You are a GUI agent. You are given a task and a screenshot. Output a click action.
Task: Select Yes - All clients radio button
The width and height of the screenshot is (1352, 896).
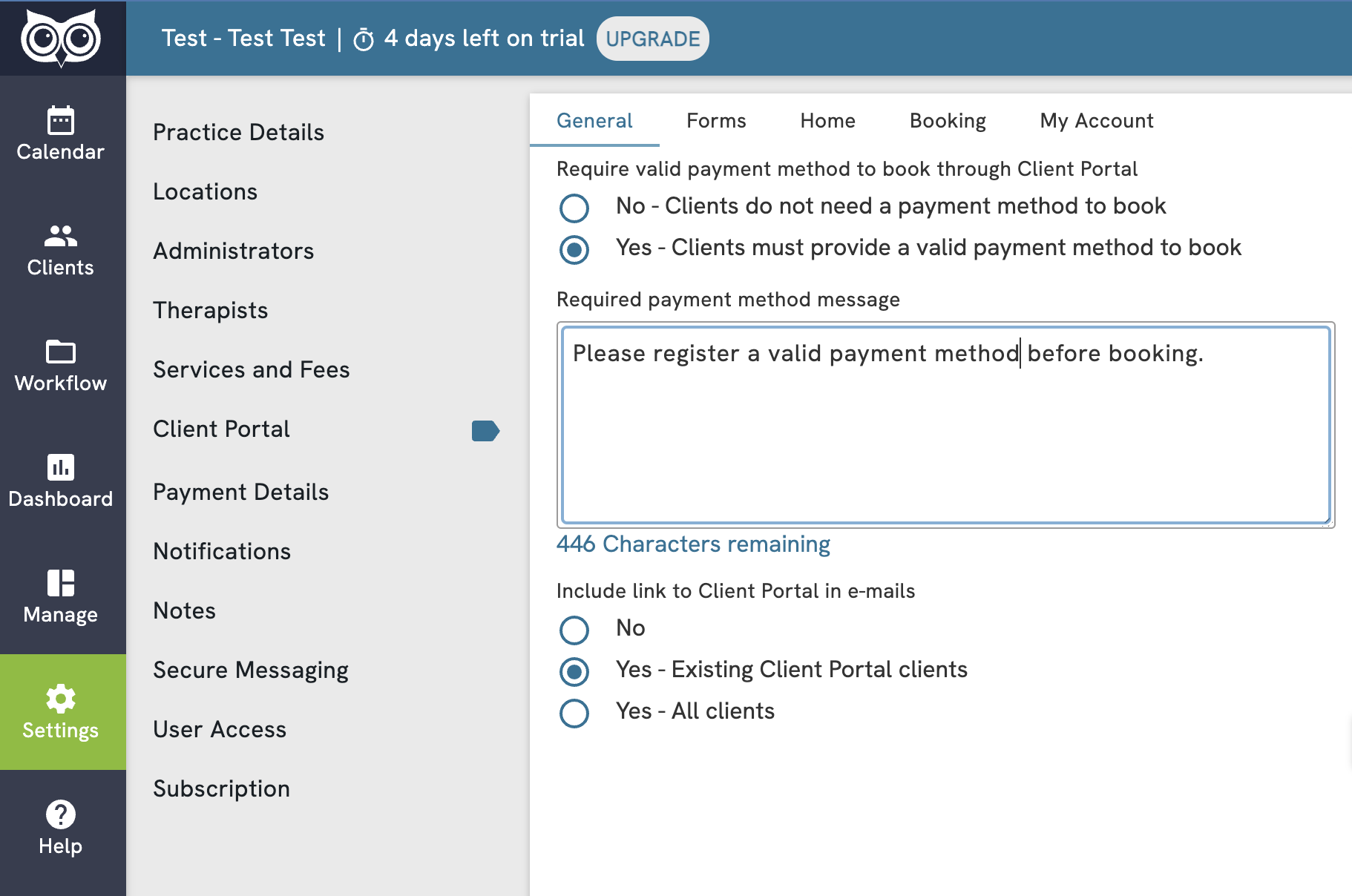tap(574, 713)
